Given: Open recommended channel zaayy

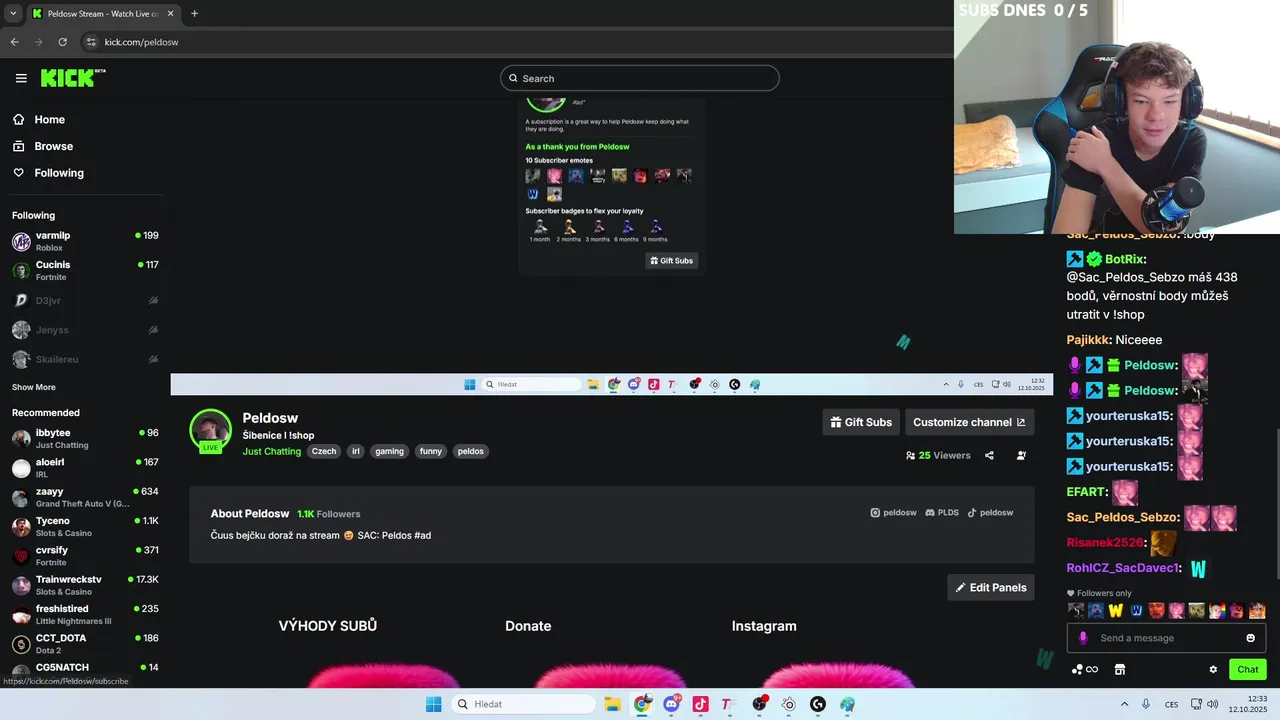Looking at the screenshot, I should [85, 497].
